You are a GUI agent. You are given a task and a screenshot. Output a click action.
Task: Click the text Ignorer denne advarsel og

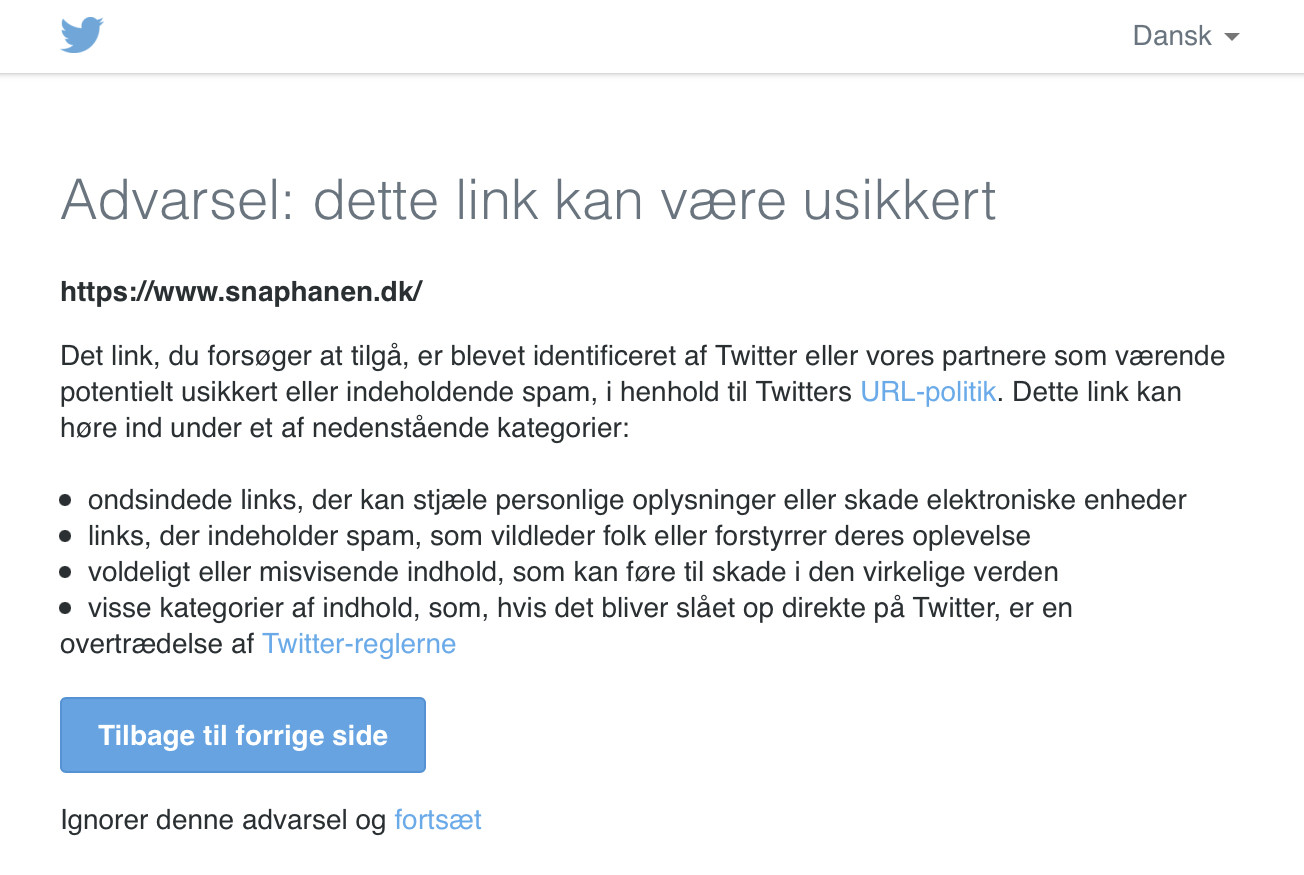[223, 820]
